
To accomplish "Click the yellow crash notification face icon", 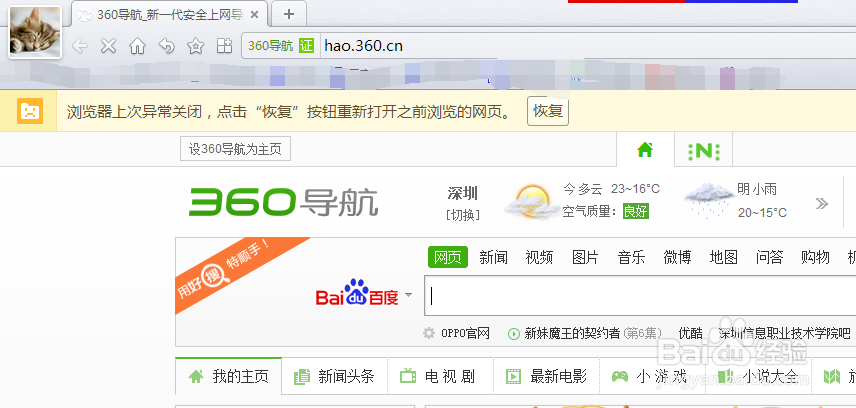I will [29, 111].
